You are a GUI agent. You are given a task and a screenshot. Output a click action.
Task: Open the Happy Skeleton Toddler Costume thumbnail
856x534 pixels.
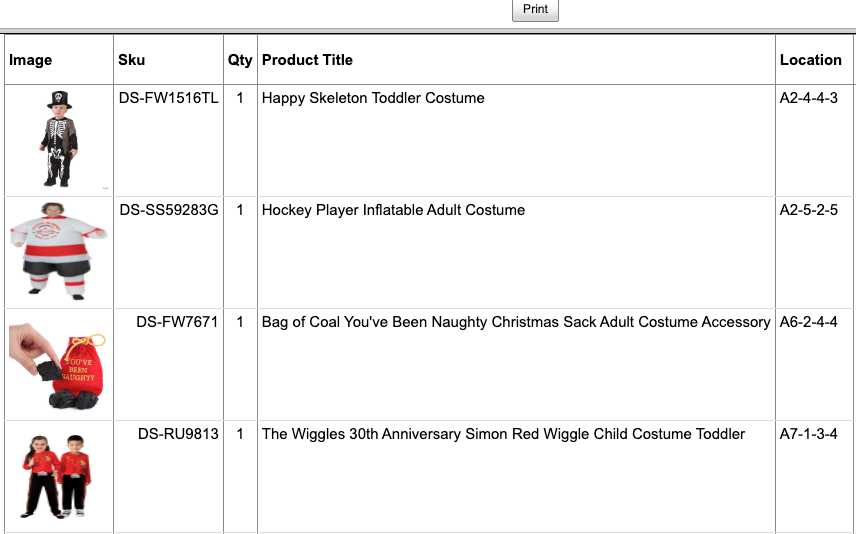coord(59,139)
